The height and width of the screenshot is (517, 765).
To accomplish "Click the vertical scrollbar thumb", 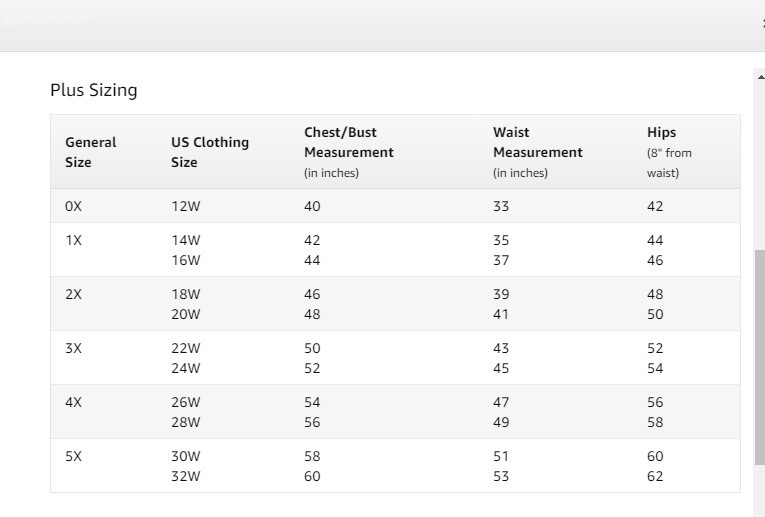I will click(759, 356).
